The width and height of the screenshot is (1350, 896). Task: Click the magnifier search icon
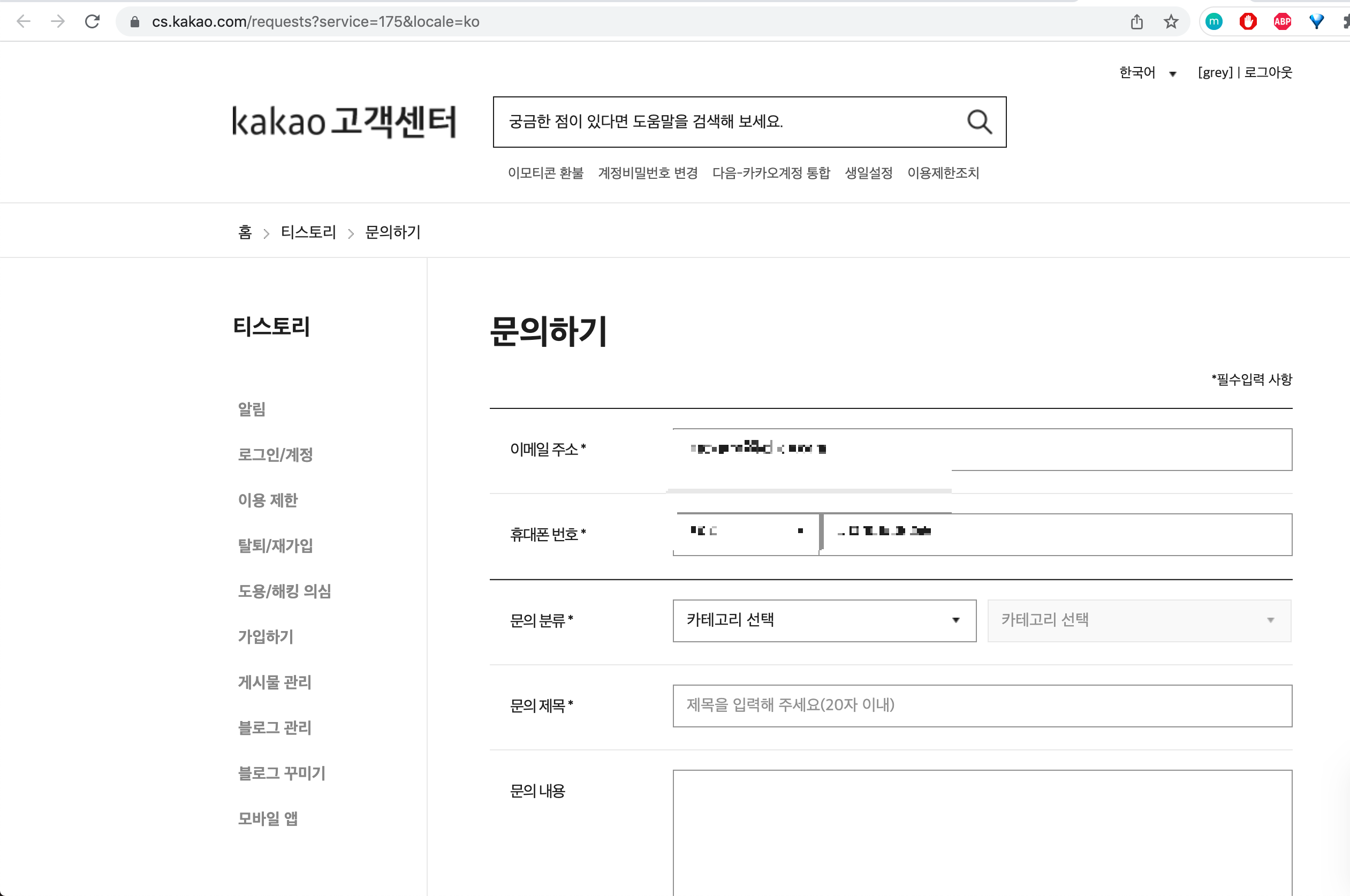(979, 122)
